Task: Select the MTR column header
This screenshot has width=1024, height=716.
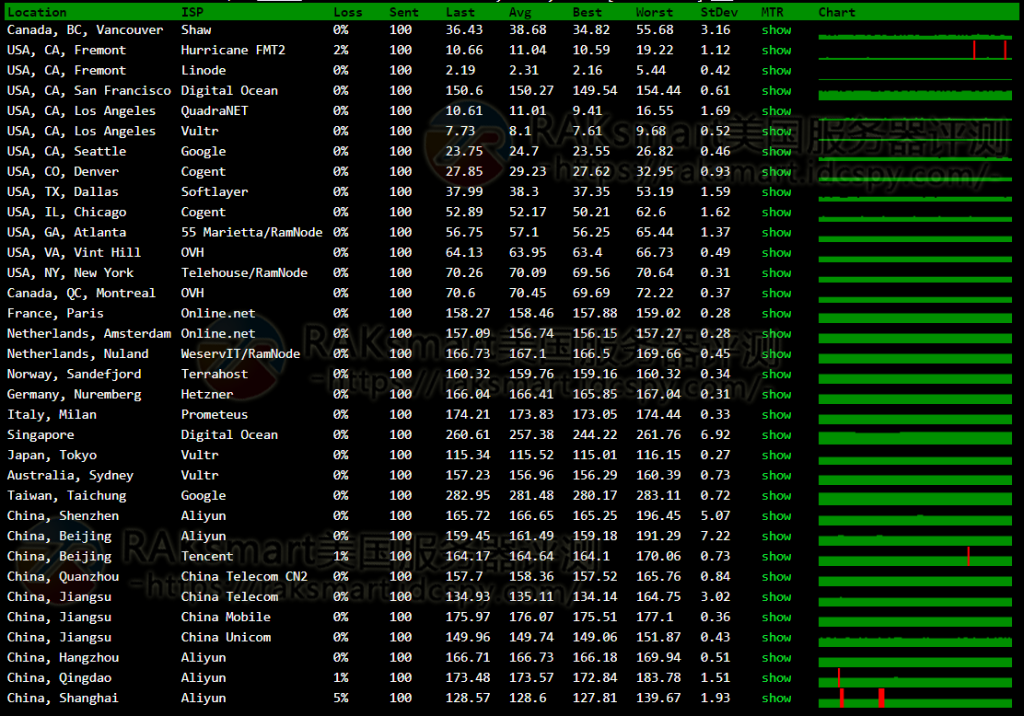Action: pos(772,12)
